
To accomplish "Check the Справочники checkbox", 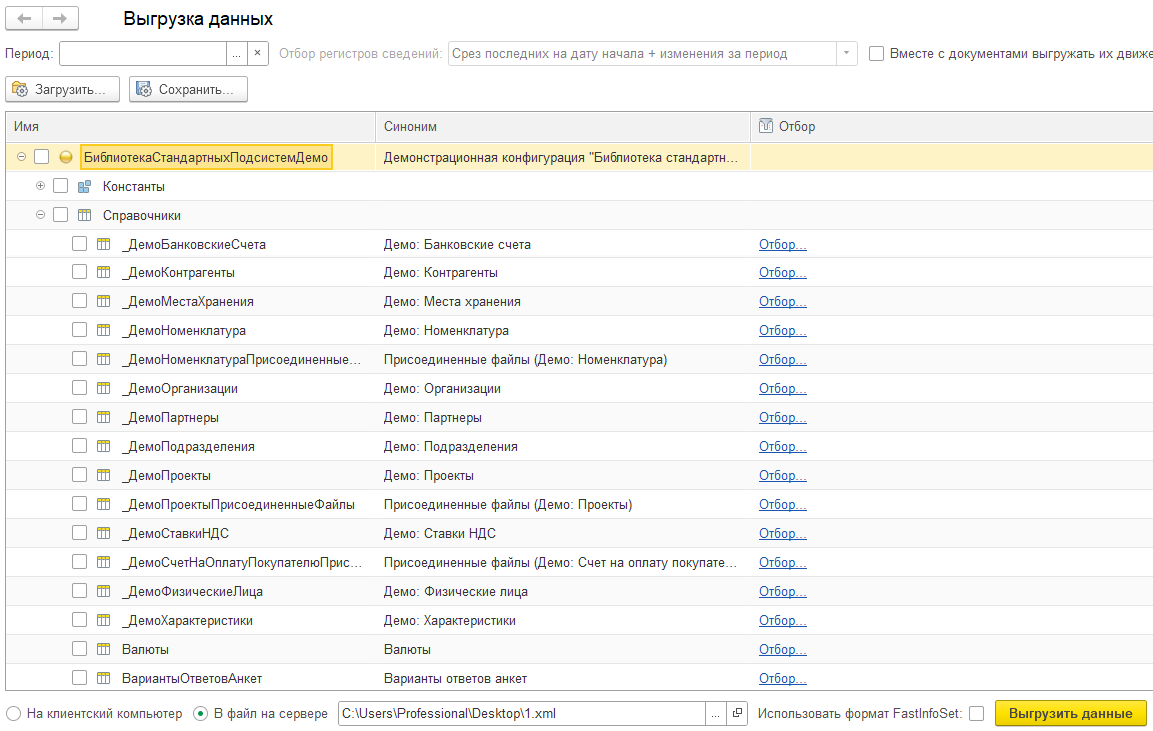I will coord(60,215).
